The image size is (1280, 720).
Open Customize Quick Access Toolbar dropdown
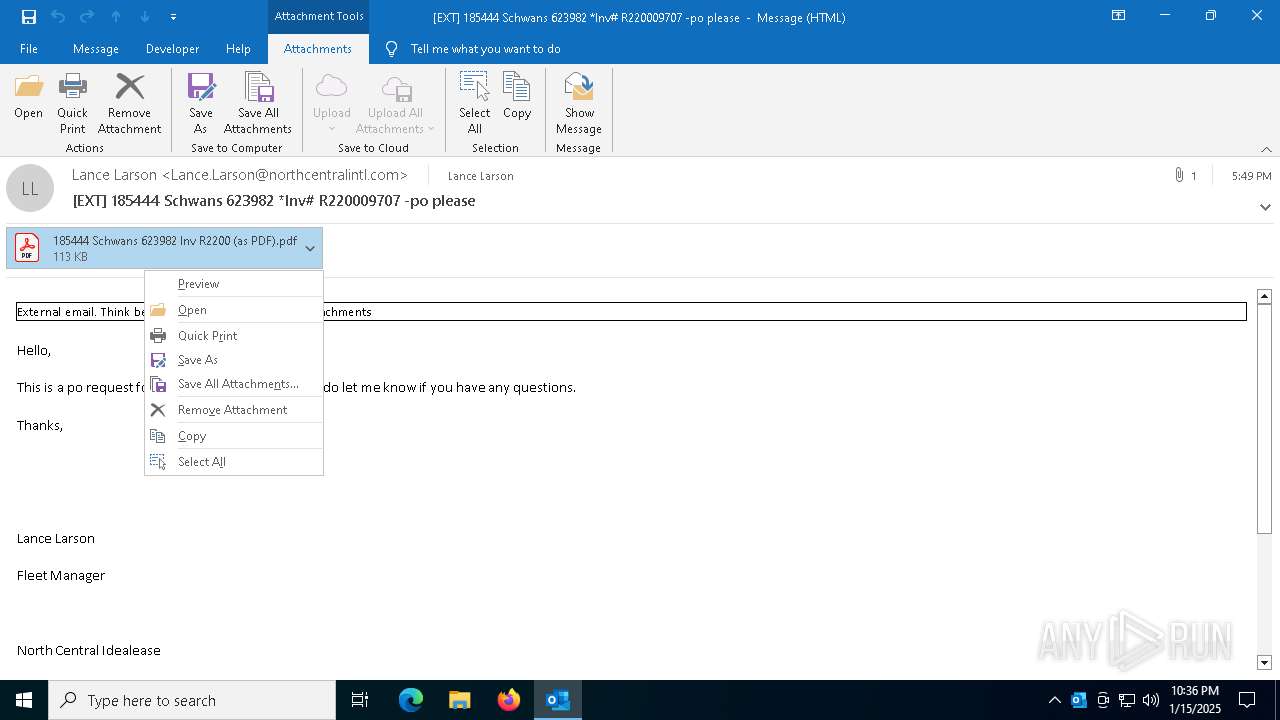coord(174,16)
